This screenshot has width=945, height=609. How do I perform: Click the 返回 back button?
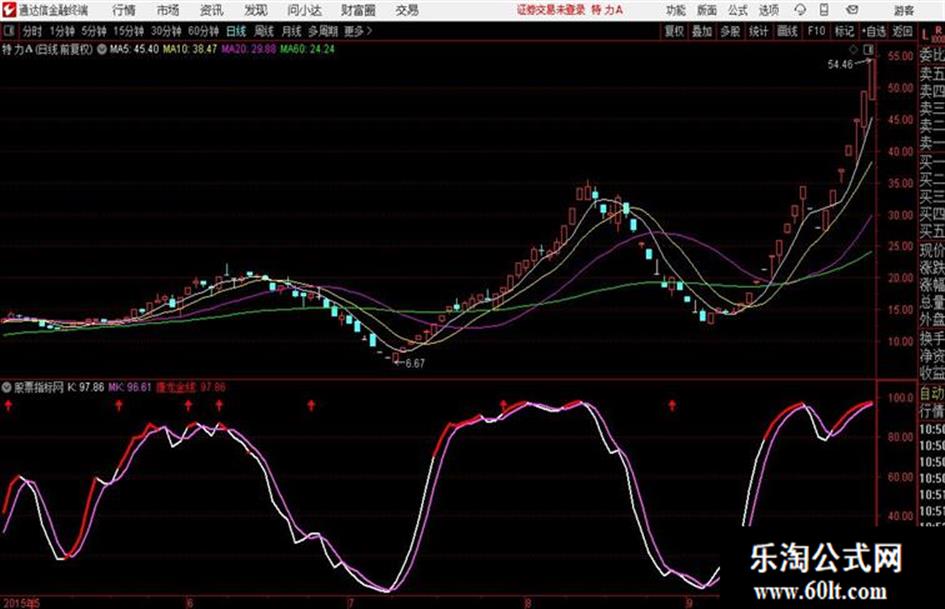click(903, 31)
